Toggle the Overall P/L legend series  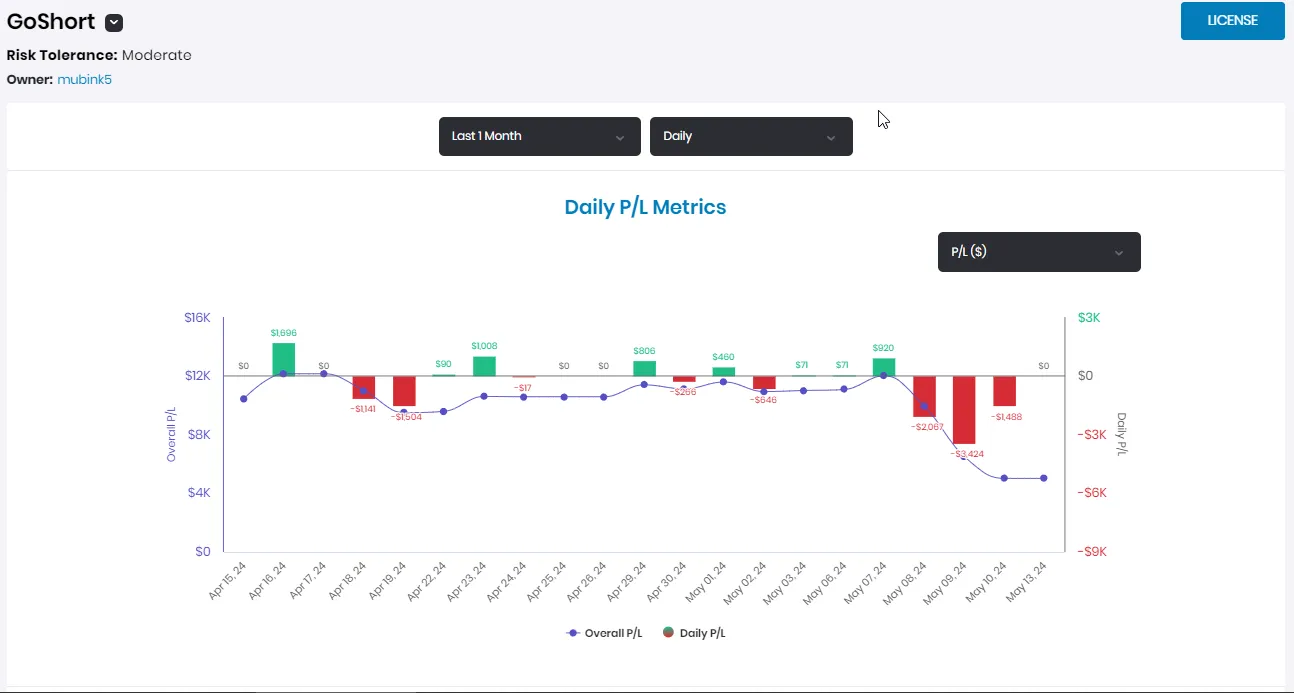tap(605, 633)
